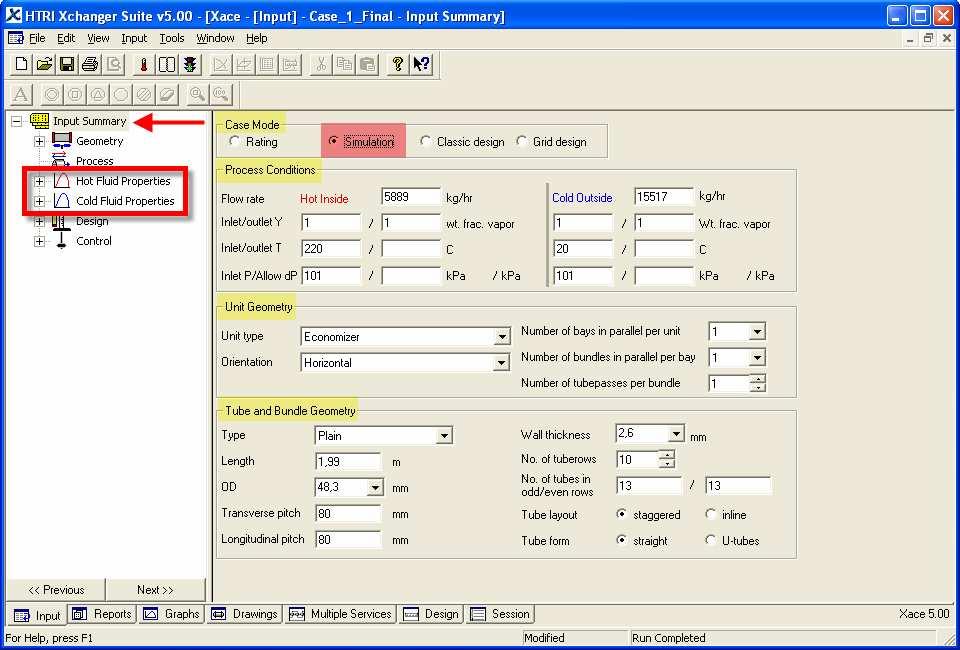Image resolution: width=960 pixels, height=650 pixels.
Task: Open the Tools menu
Action: pyautogui.click(x=171, y=38)
